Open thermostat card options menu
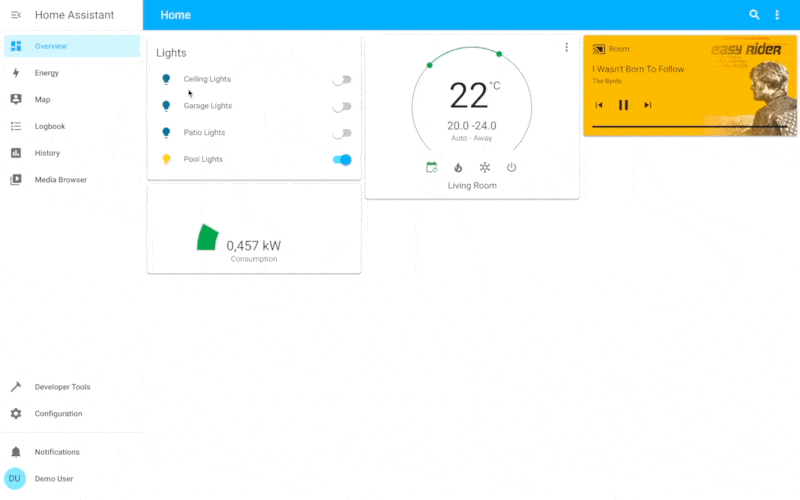 click(566, 47)
